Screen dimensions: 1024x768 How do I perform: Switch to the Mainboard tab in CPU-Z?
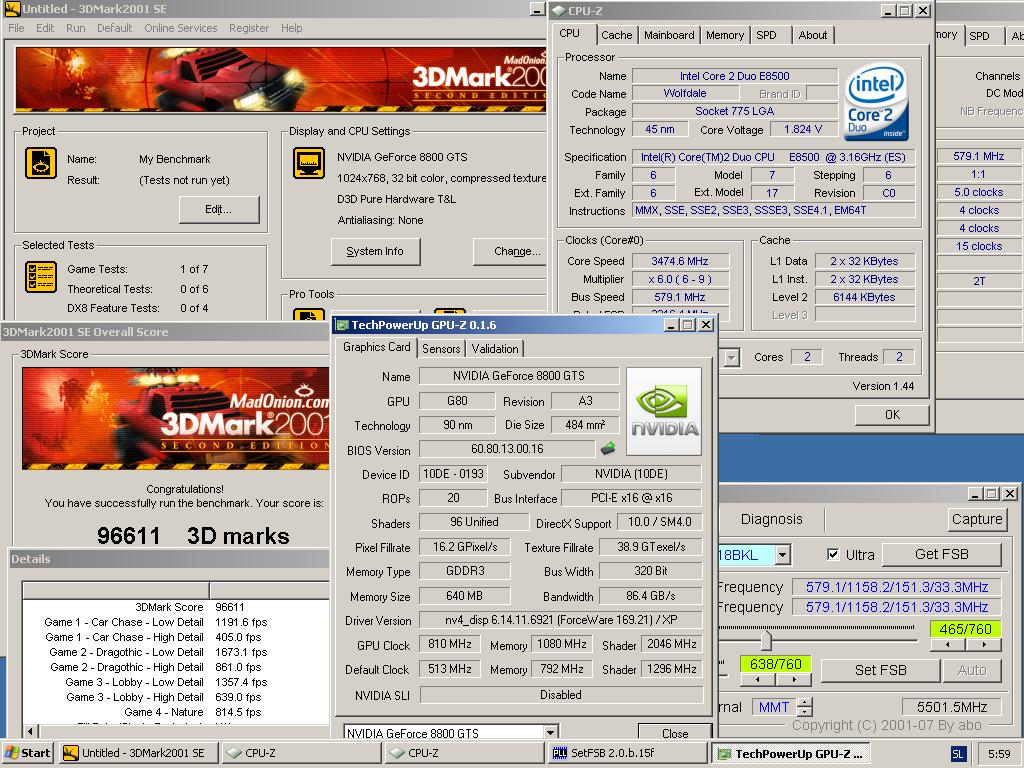[669, 35]
